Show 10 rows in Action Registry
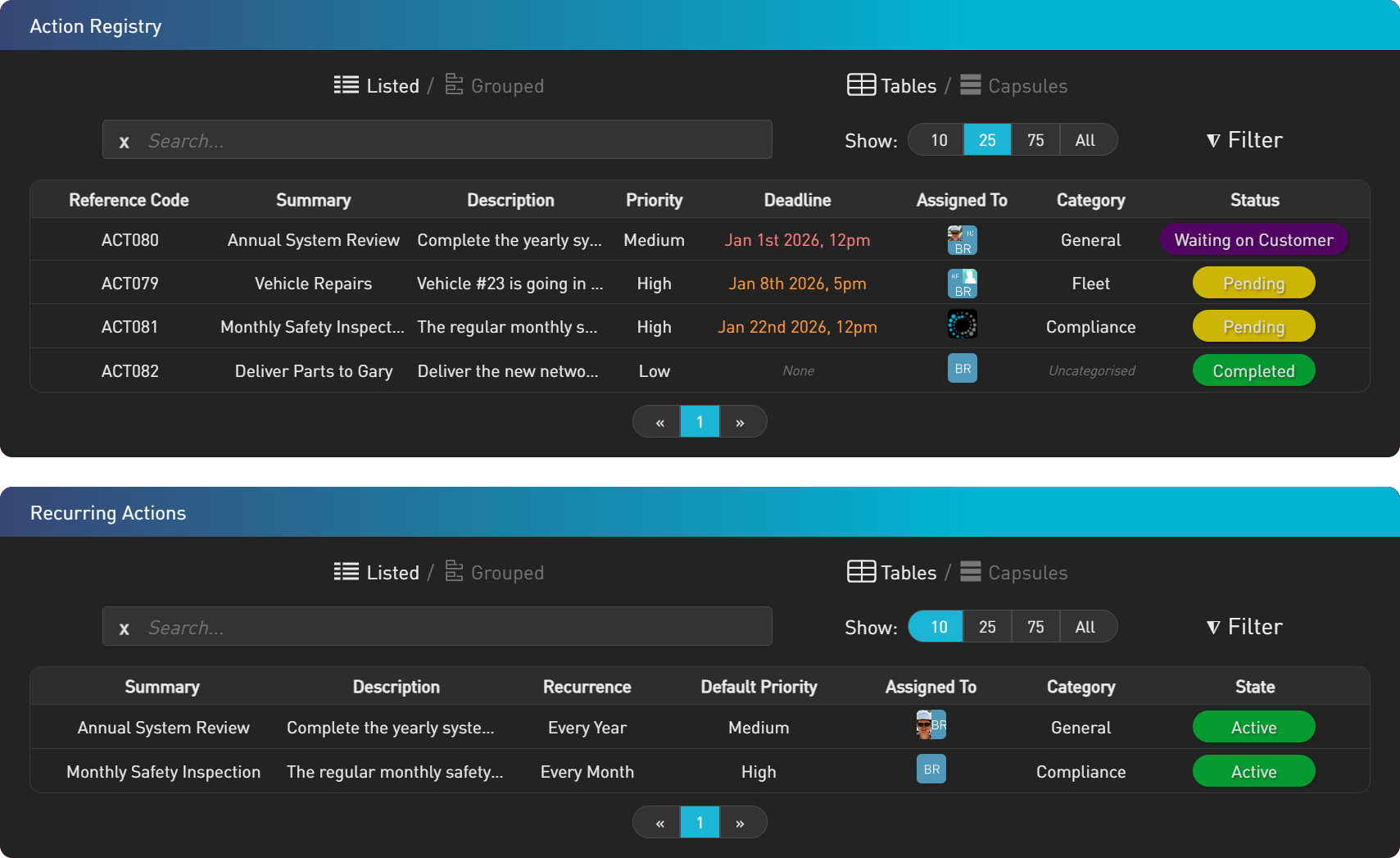Image resolution: width=1400 pixels, height=858 pixels. [939, 140]
